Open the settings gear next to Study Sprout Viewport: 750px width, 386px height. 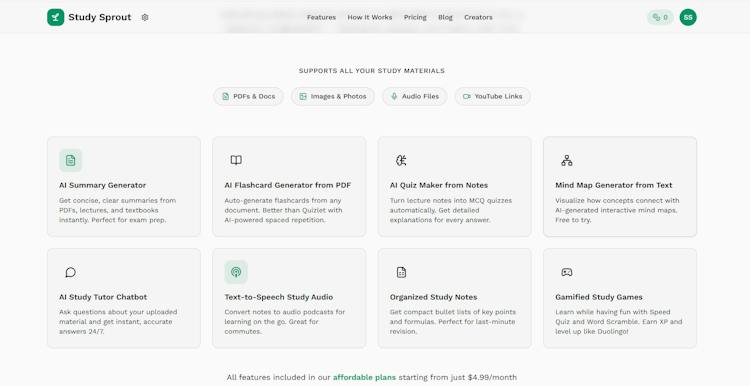point(145,17)
